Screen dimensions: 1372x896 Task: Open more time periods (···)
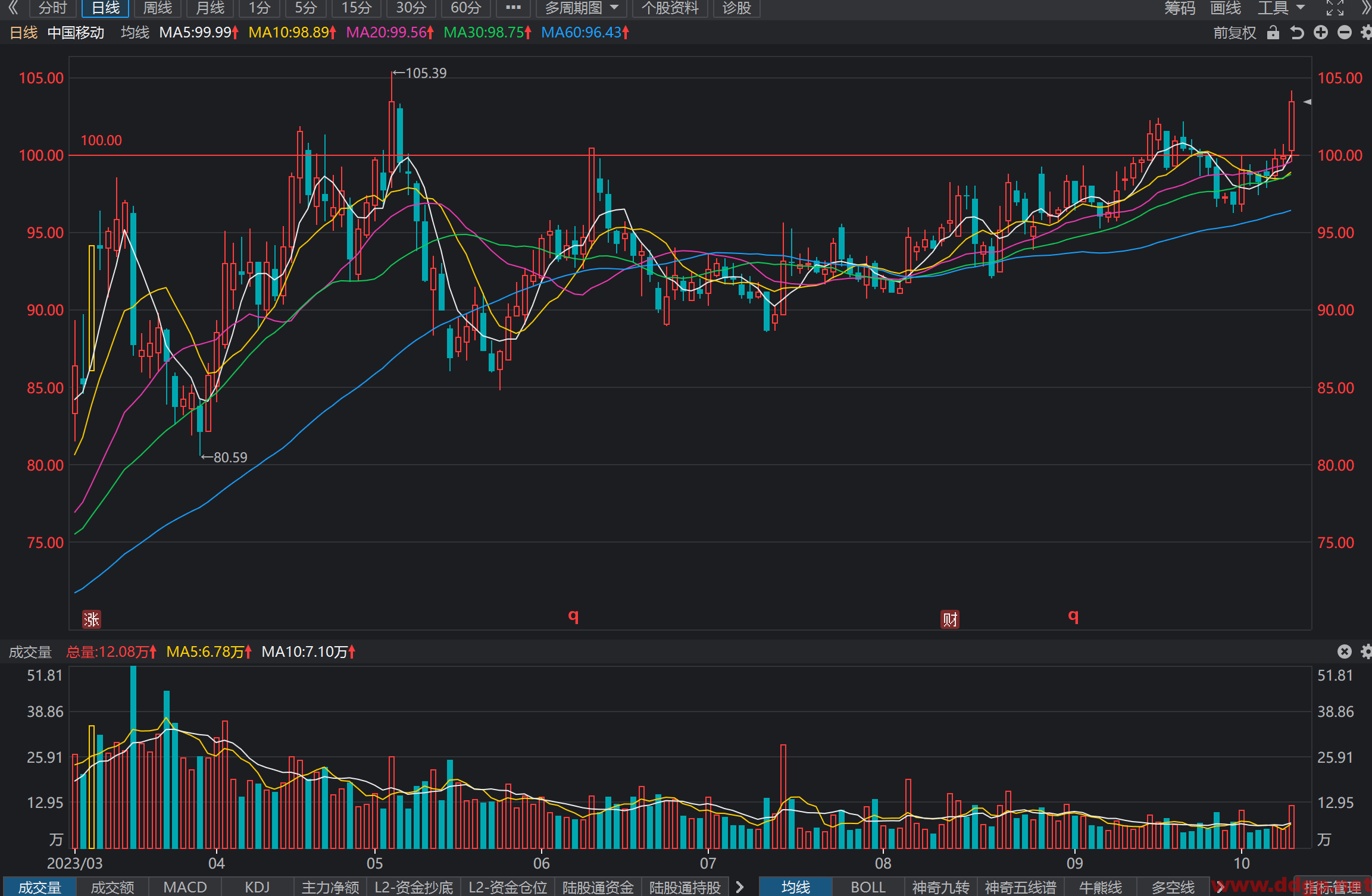click(513, 8)
